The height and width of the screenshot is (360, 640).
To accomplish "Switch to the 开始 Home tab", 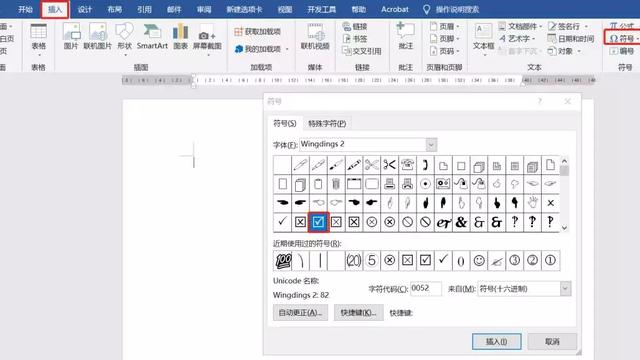I will click(25, 9).
